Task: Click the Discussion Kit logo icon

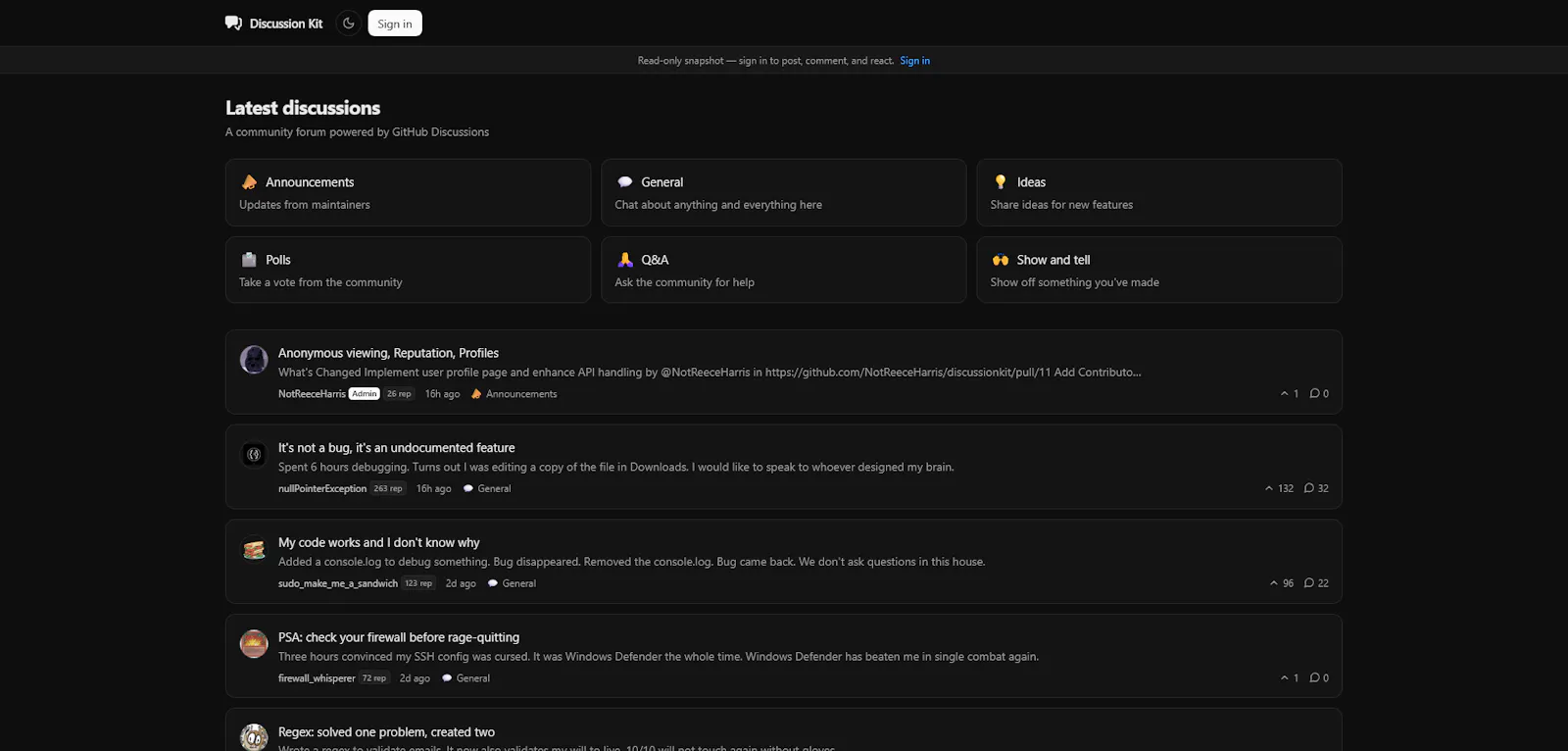Action: pyautogui.click(x=233, y=24)
